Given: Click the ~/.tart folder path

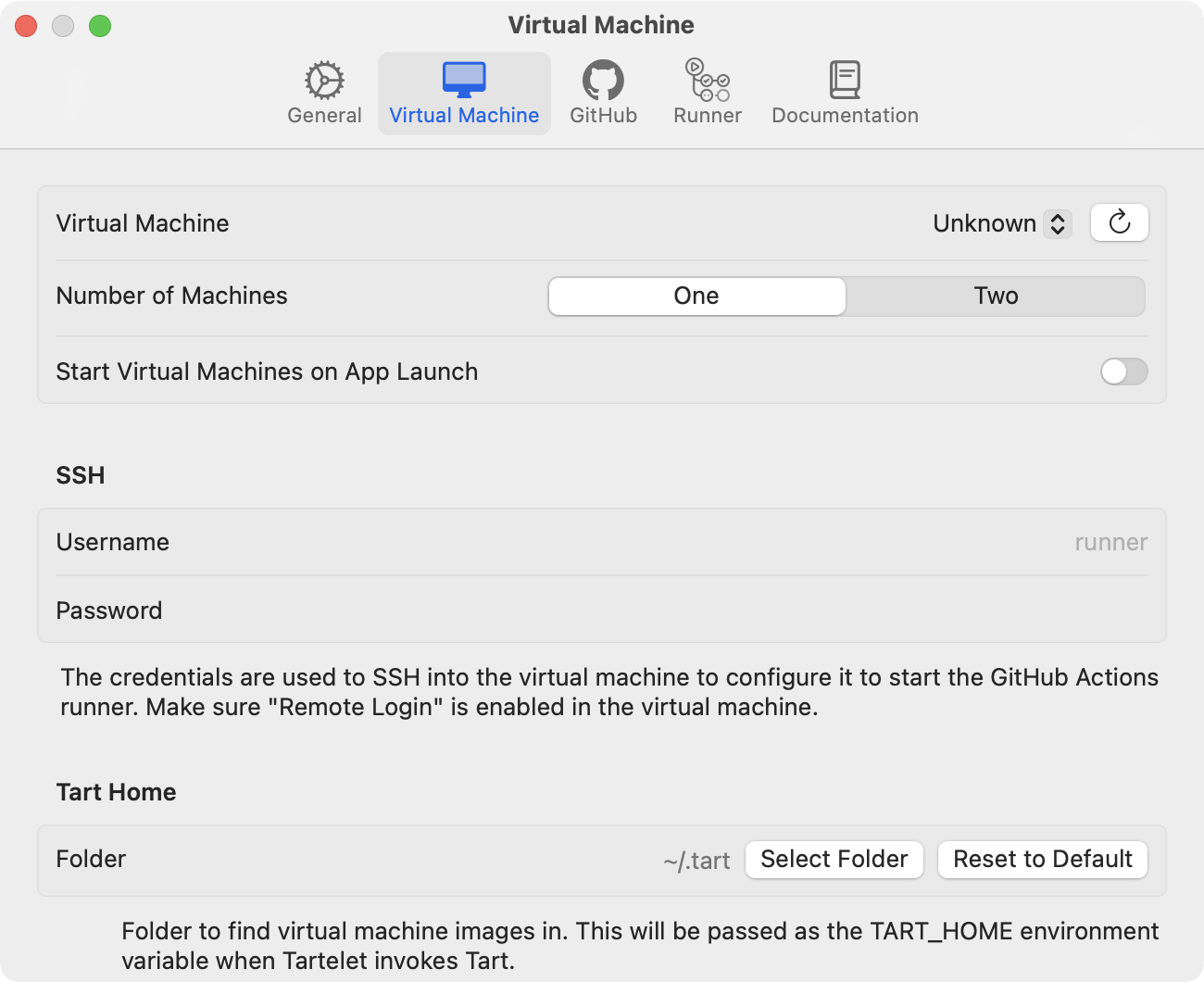Looking at the screenshot, I should (x=696, y=861).
